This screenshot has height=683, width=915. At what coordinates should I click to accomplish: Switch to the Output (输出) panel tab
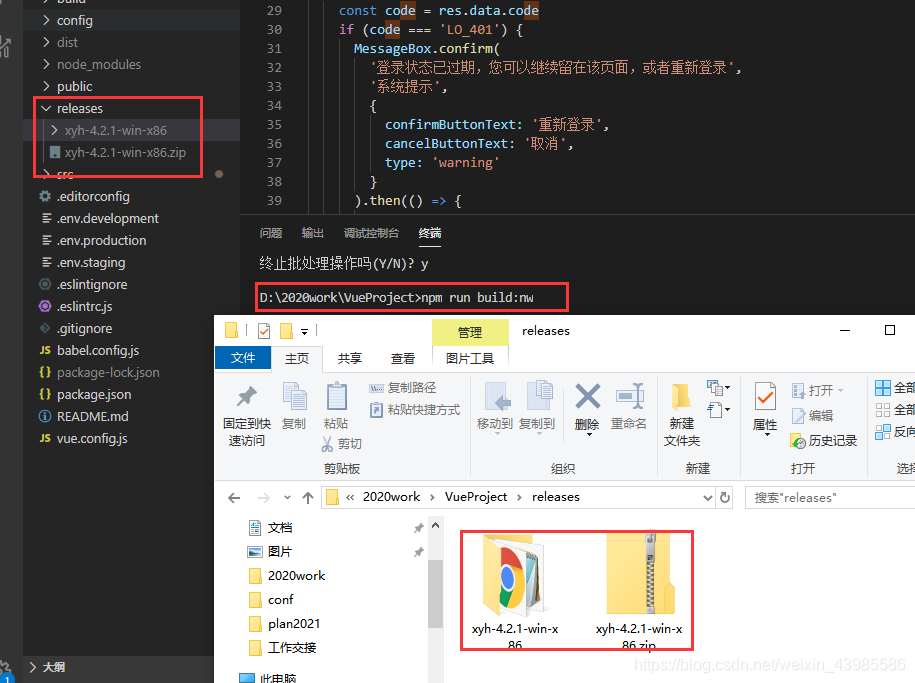click(x=313, y=234)
